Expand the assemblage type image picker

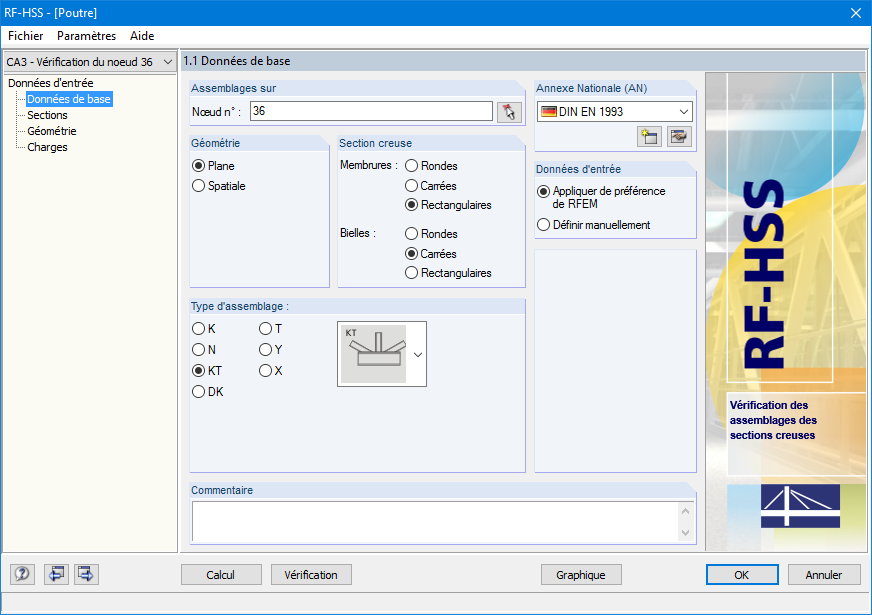tap(418, 354)
